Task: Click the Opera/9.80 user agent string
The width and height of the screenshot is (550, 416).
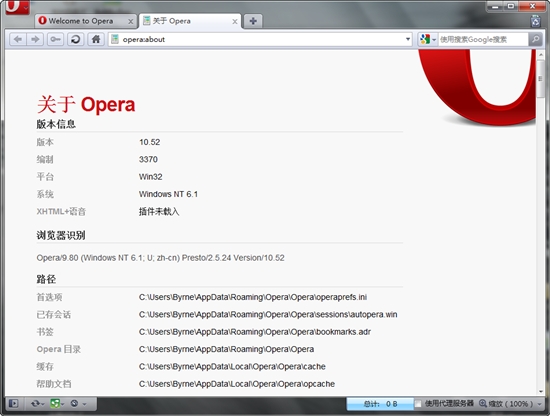Action: click(160, 258)
